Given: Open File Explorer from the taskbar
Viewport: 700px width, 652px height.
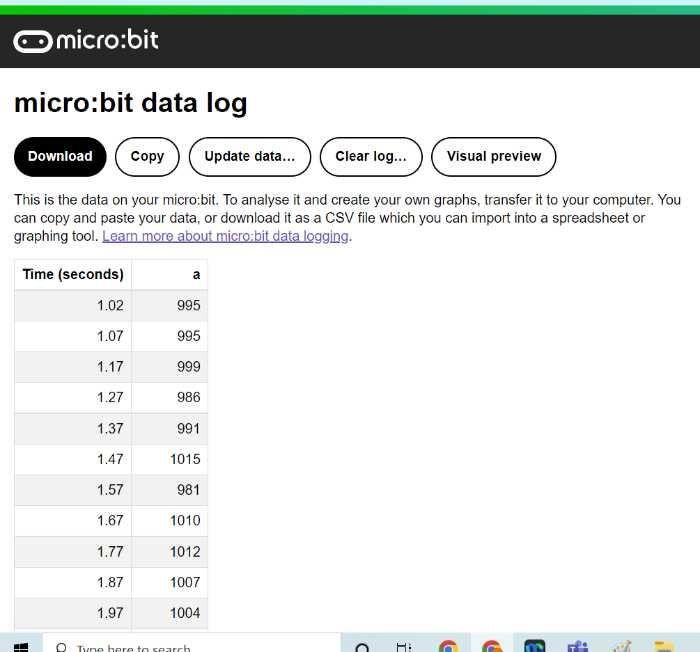Looking at the screenshot, I should click(663, 646).
